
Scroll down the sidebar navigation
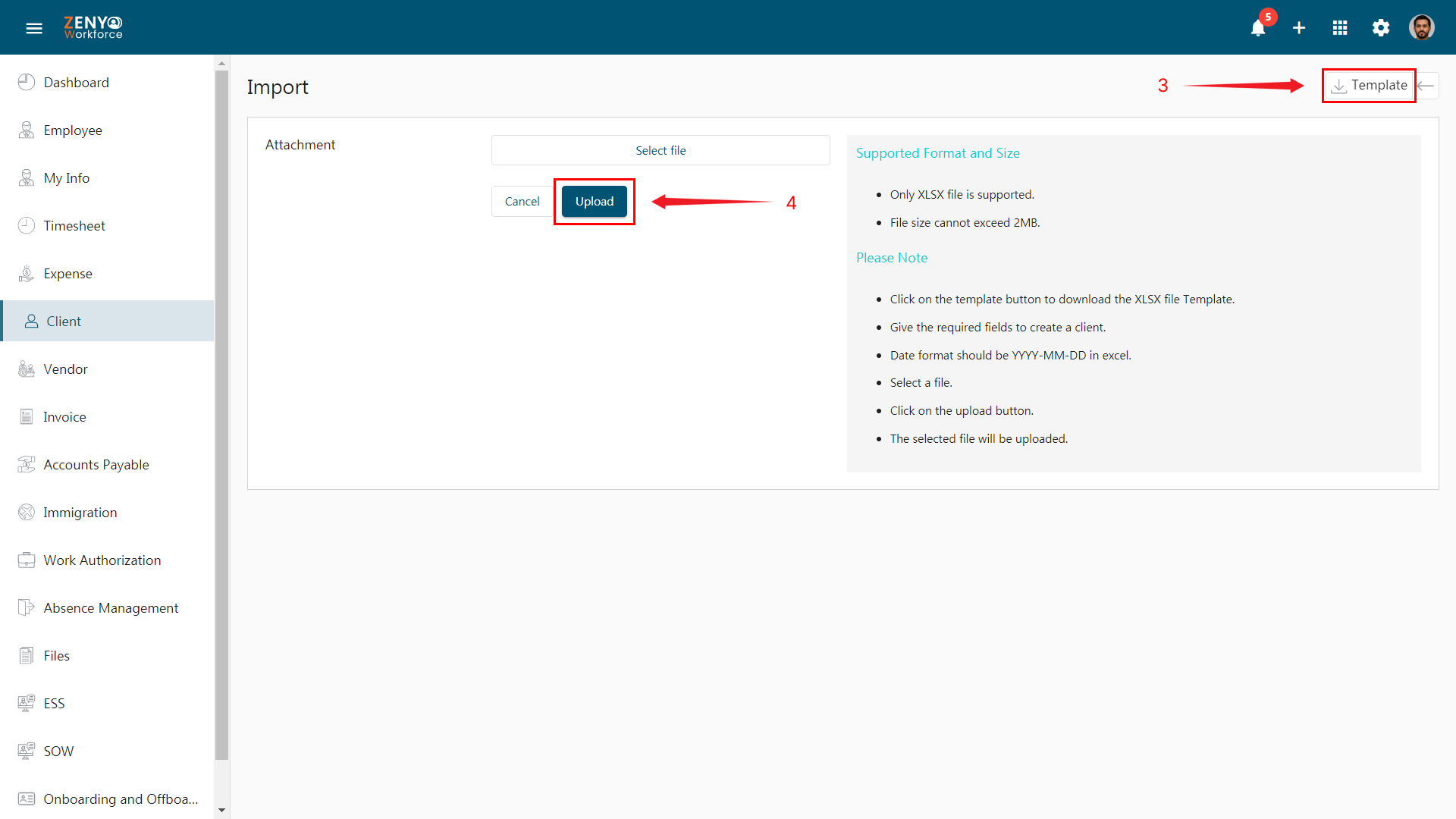click(x=221, y=809)
